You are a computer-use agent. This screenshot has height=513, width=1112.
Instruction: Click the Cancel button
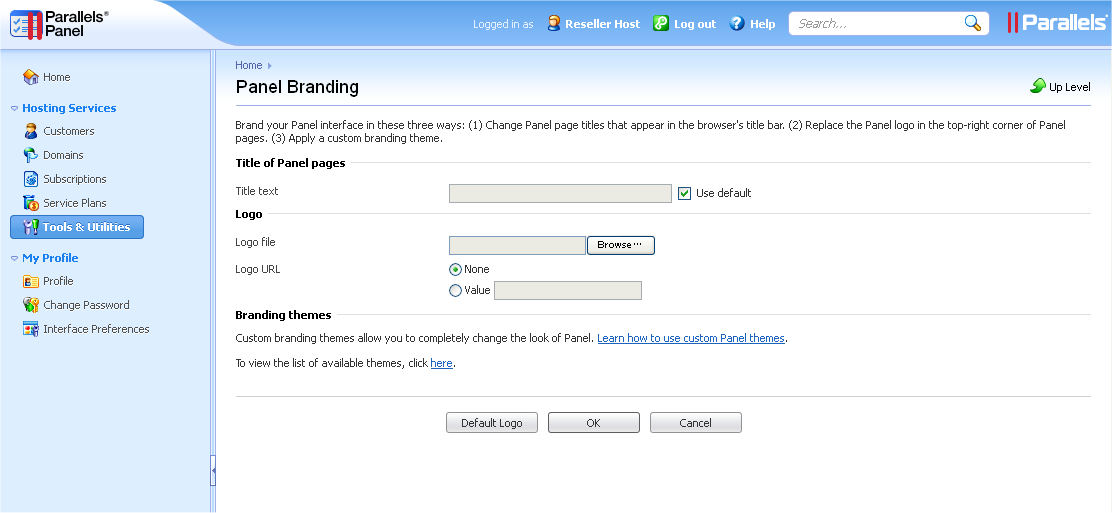tap(696, 423)
